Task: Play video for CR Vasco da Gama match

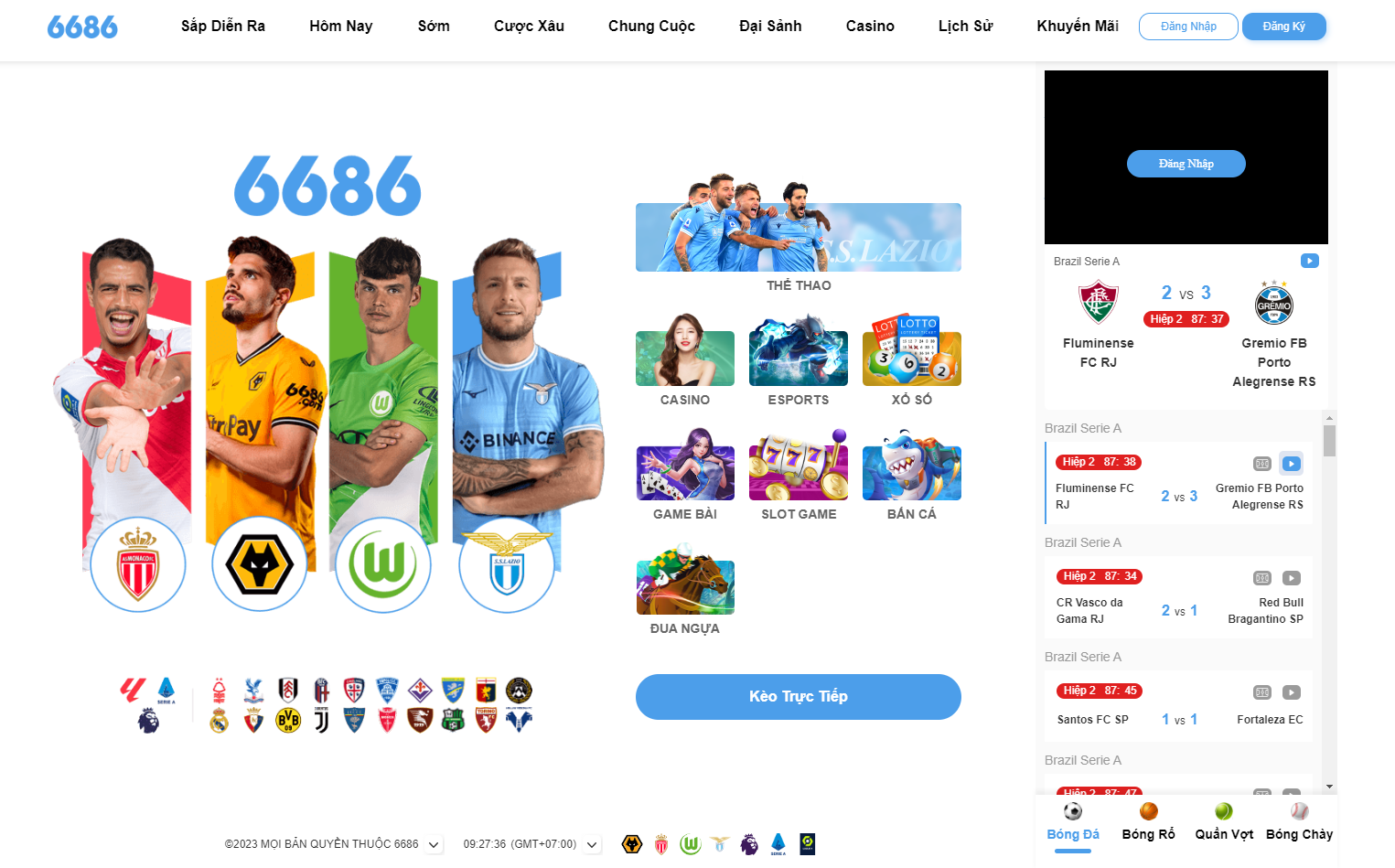Action: click(x=1291, y=578)
